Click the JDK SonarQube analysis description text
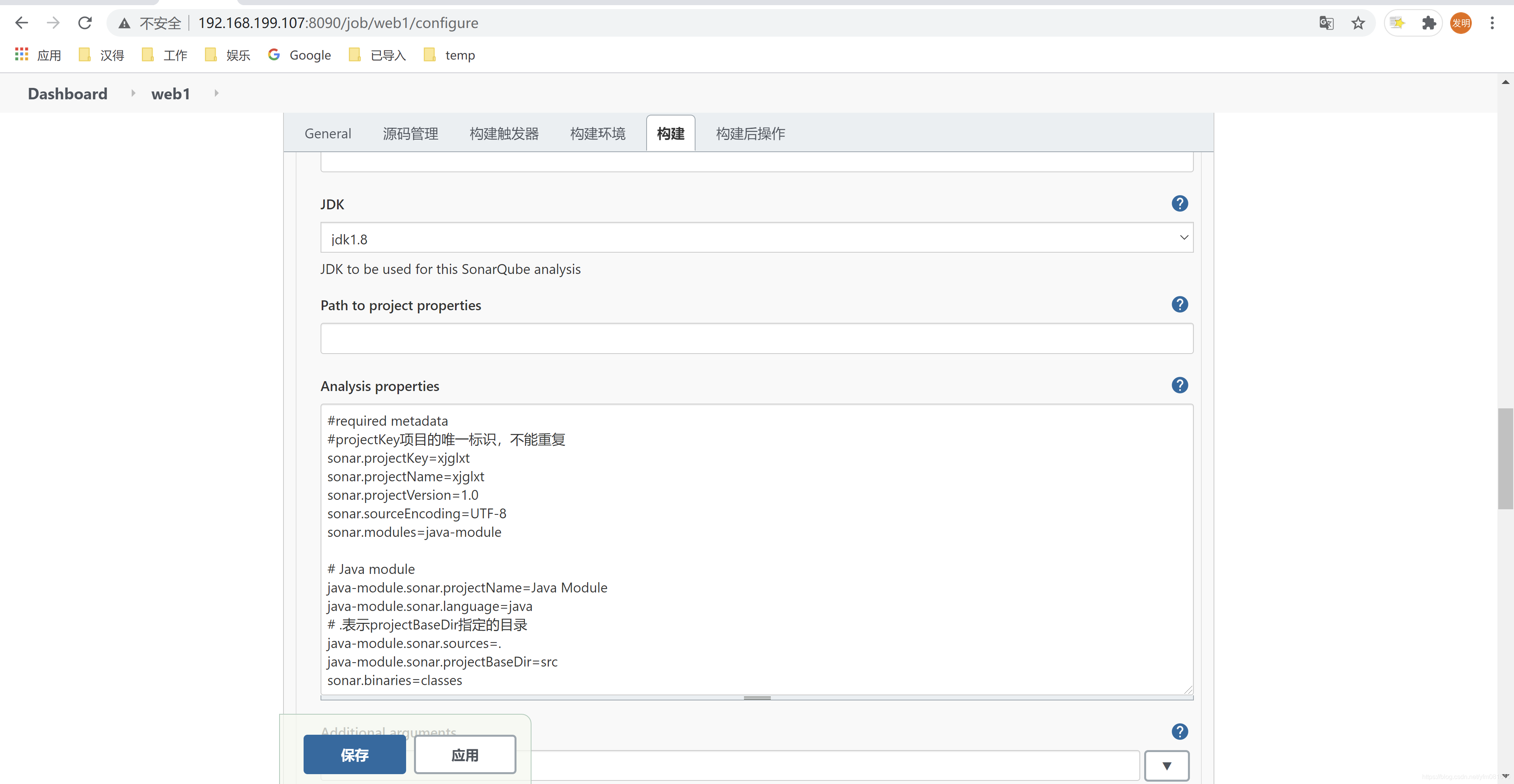Screen dimensions: 1514x784 450,269
